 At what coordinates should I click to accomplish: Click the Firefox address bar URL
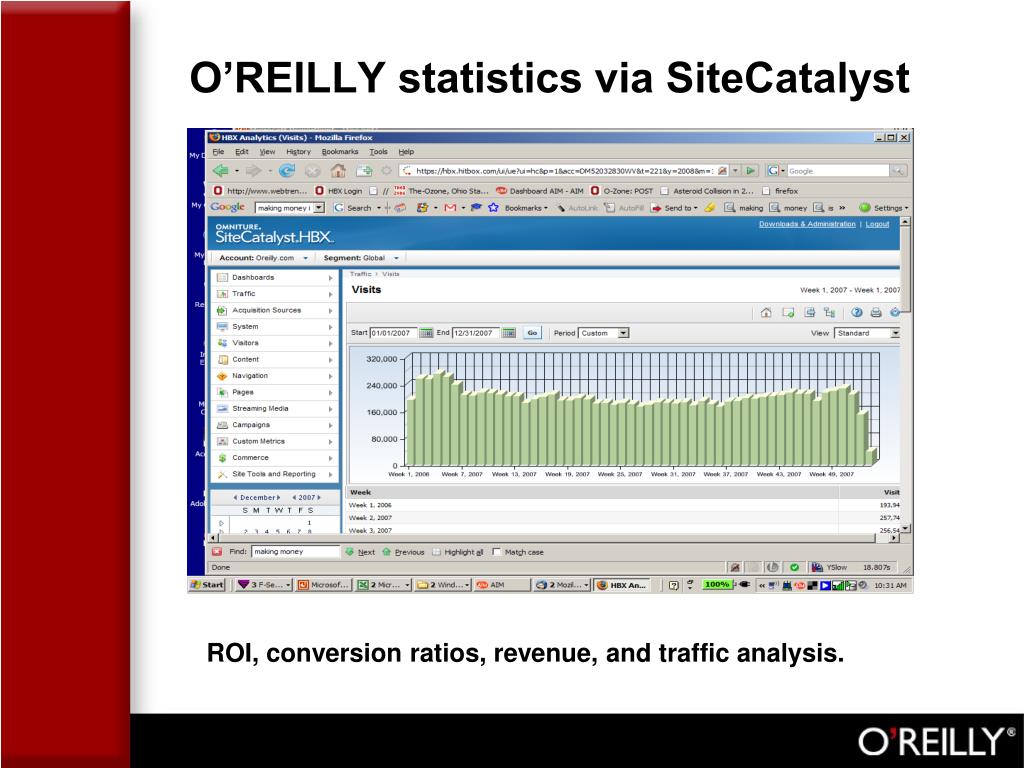click(x=564, y=170)
